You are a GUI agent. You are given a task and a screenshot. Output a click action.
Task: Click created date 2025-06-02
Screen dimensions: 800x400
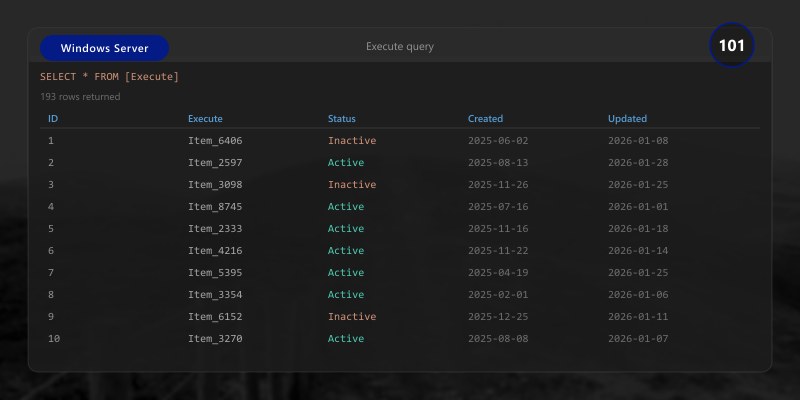(x=498, y=140)
